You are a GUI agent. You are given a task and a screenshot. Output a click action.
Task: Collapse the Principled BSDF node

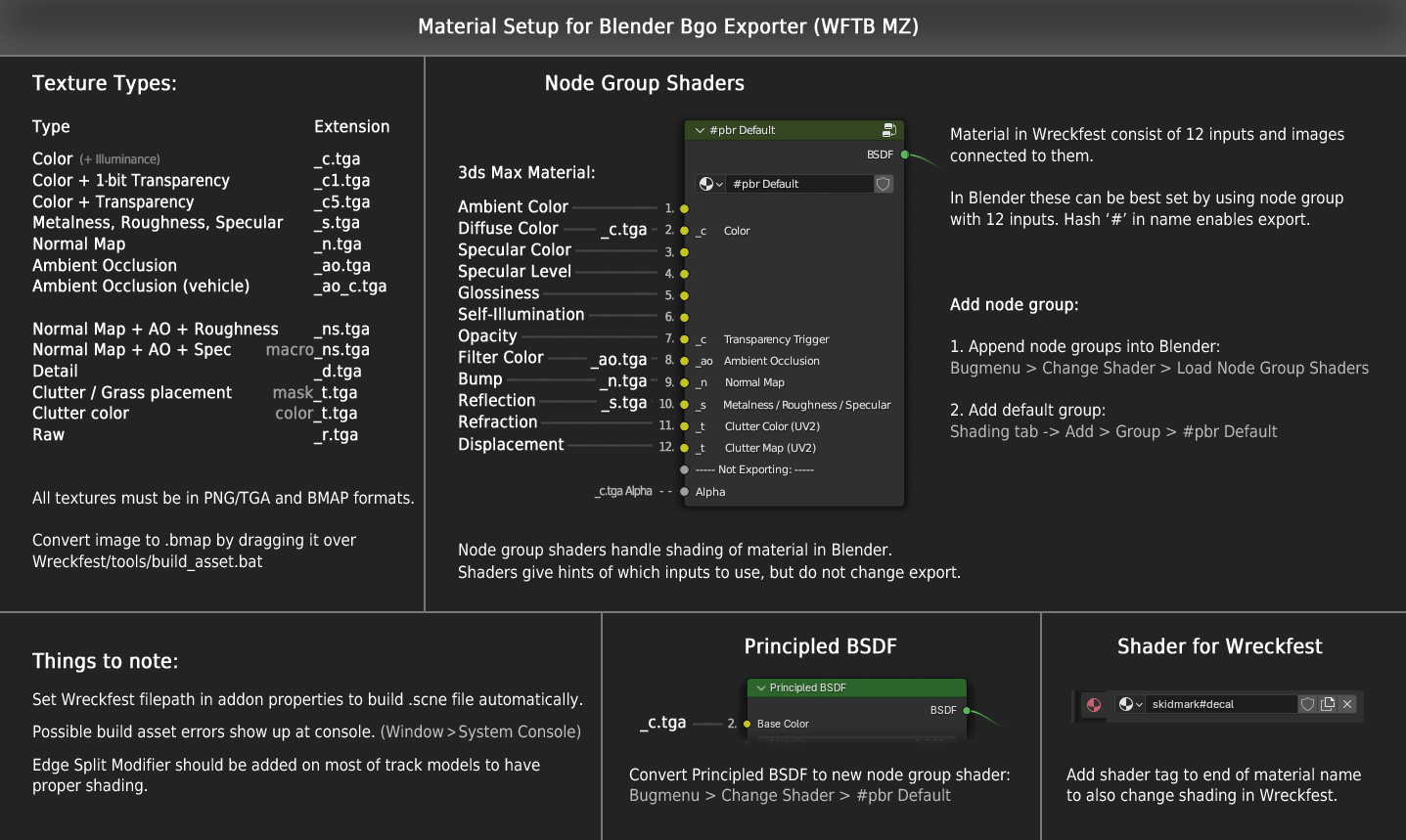point(760,687)
